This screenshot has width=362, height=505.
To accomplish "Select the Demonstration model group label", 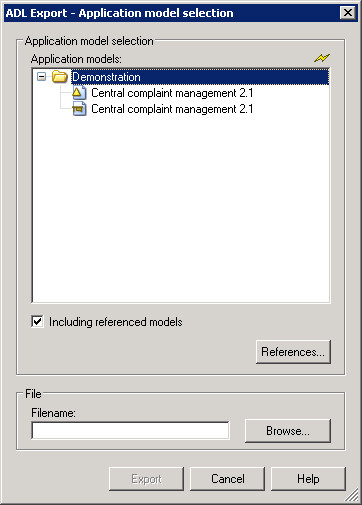I will (106, 77).
